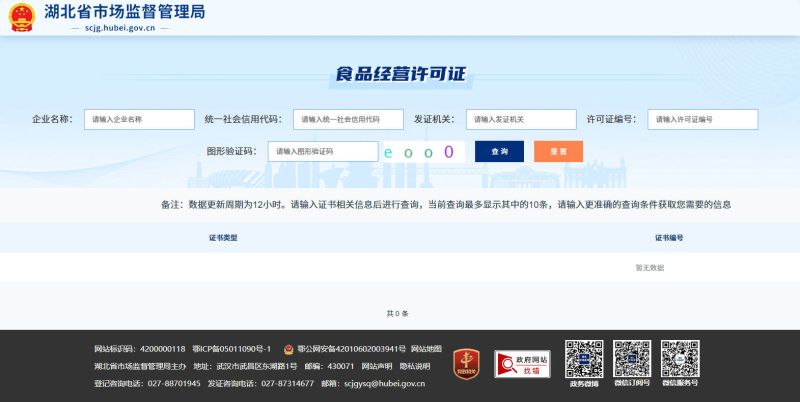The width and height of the screenshot is (800, 402).
Task: Click the 共 0 条 total count text
Action: coord(397,314)
